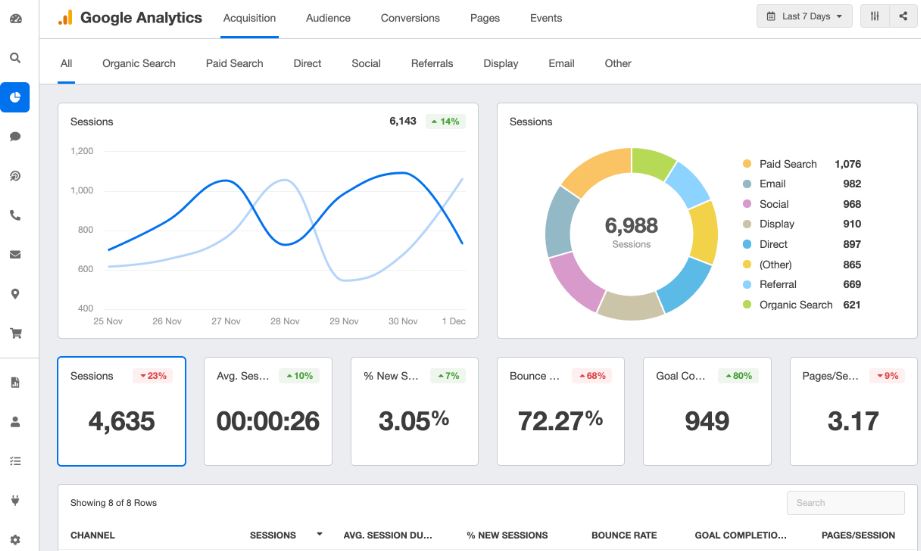This screenshot has width=921, height=551.
Task: Open the phone call tracking icon
Action: click(x=16, y=215)
